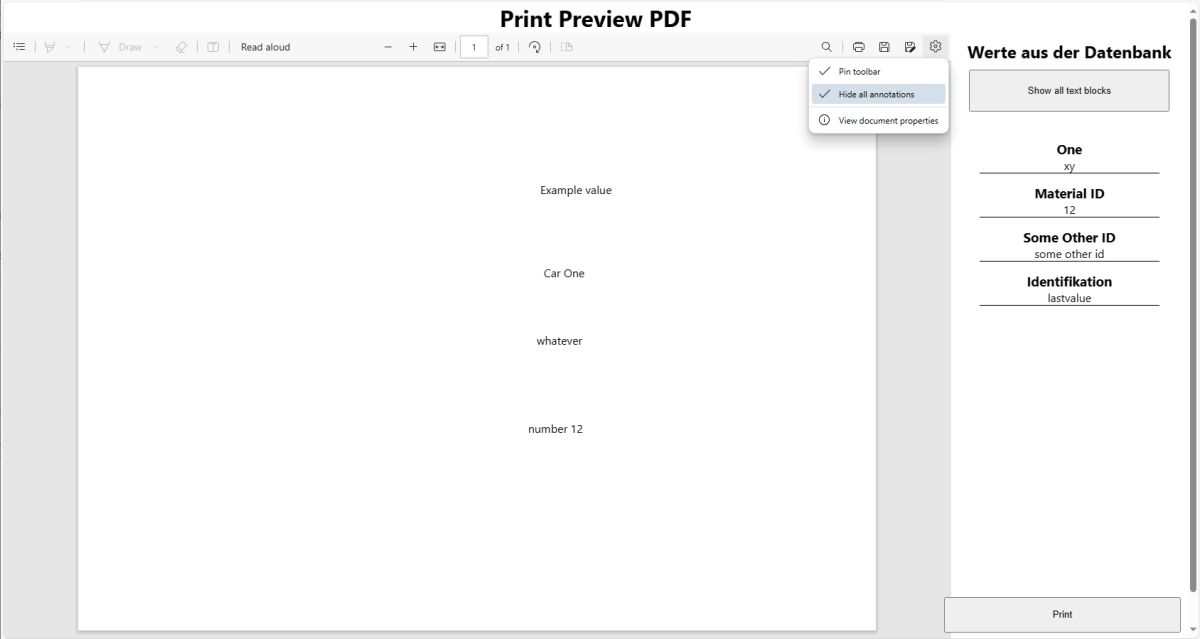Expand the Draw options dropdown arrow
Image resolution: width=1200 pixels, height=639 pixels.
(155, 47)
